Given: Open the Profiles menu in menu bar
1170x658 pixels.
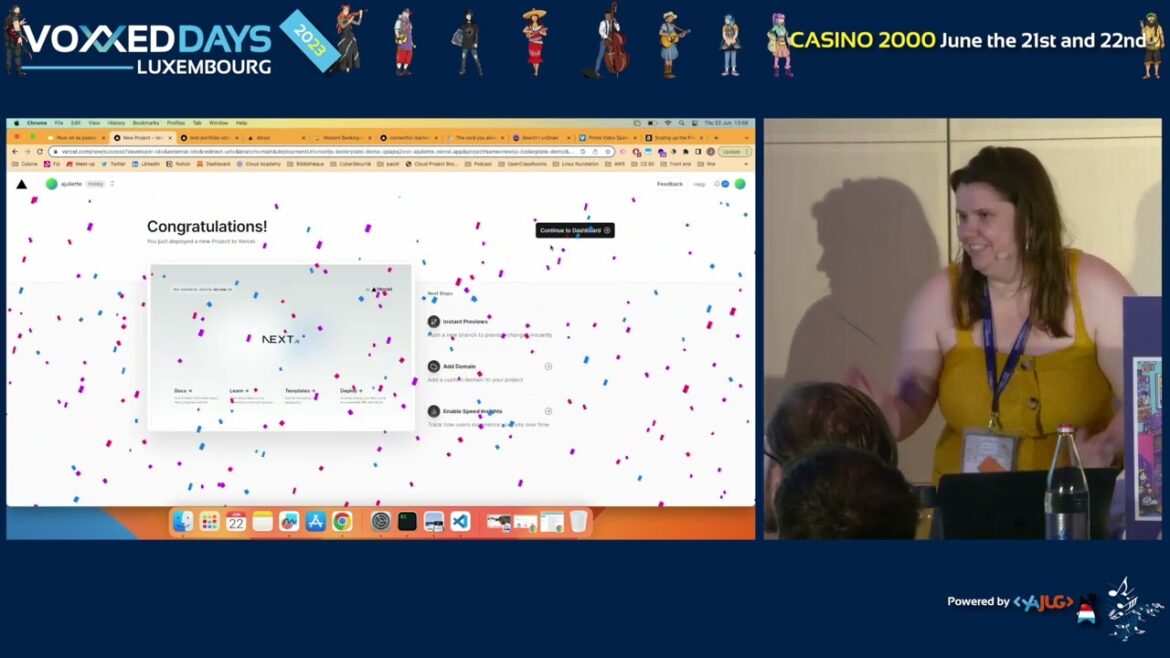Looking at the screenshot, I should (176, 123).
